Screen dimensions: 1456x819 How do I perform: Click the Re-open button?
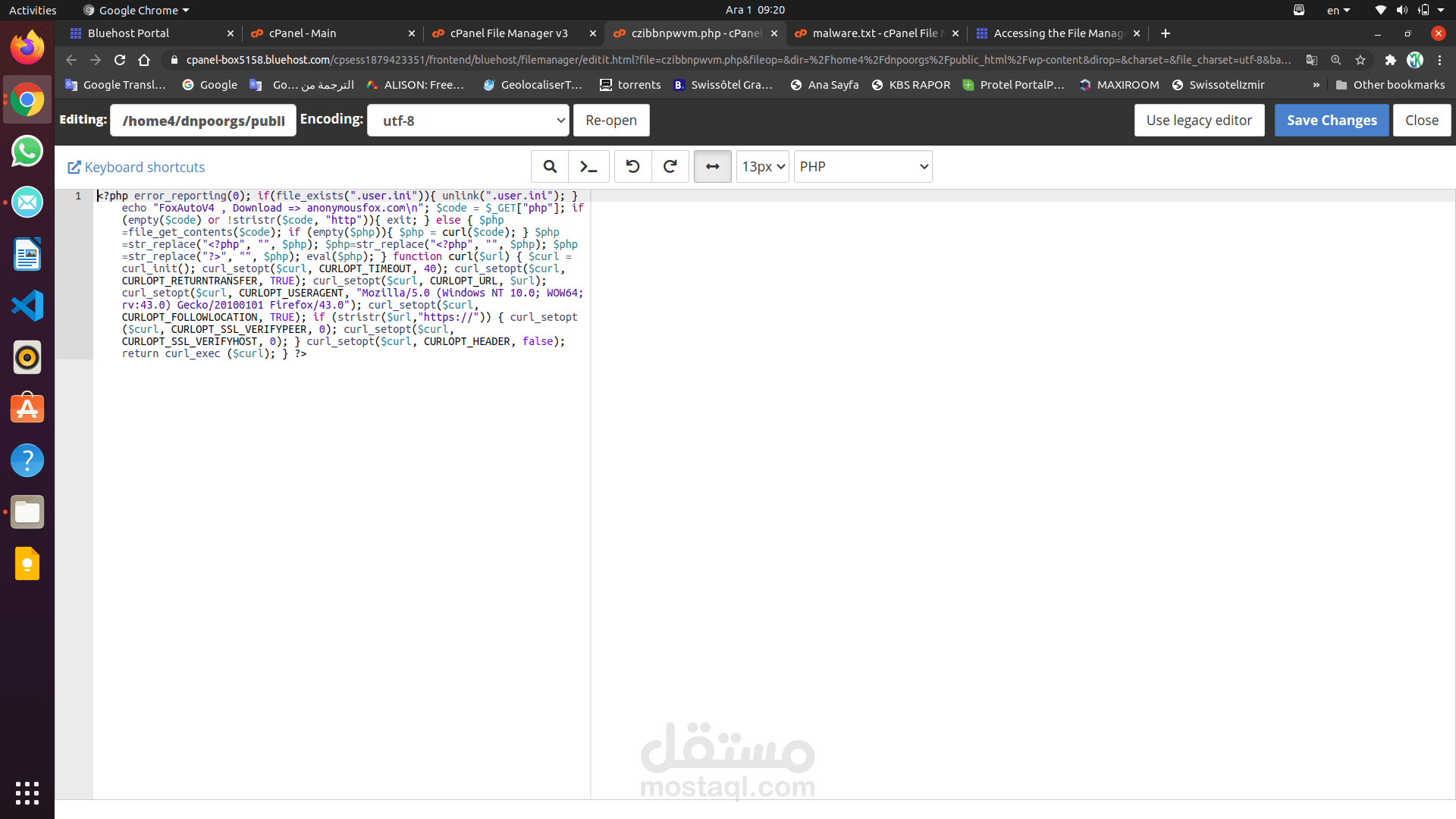click(611, 121)
